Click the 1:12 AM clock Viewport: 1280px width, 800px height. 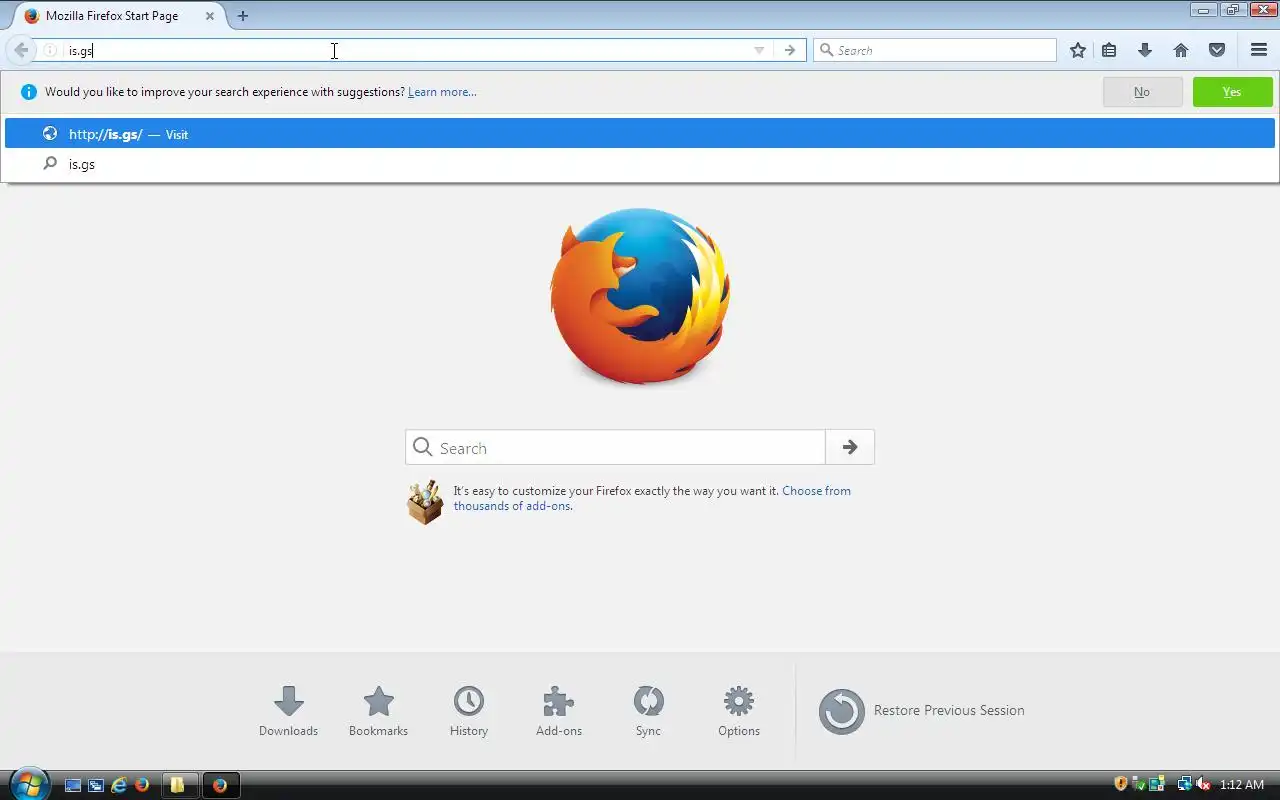coord(1242,785)
